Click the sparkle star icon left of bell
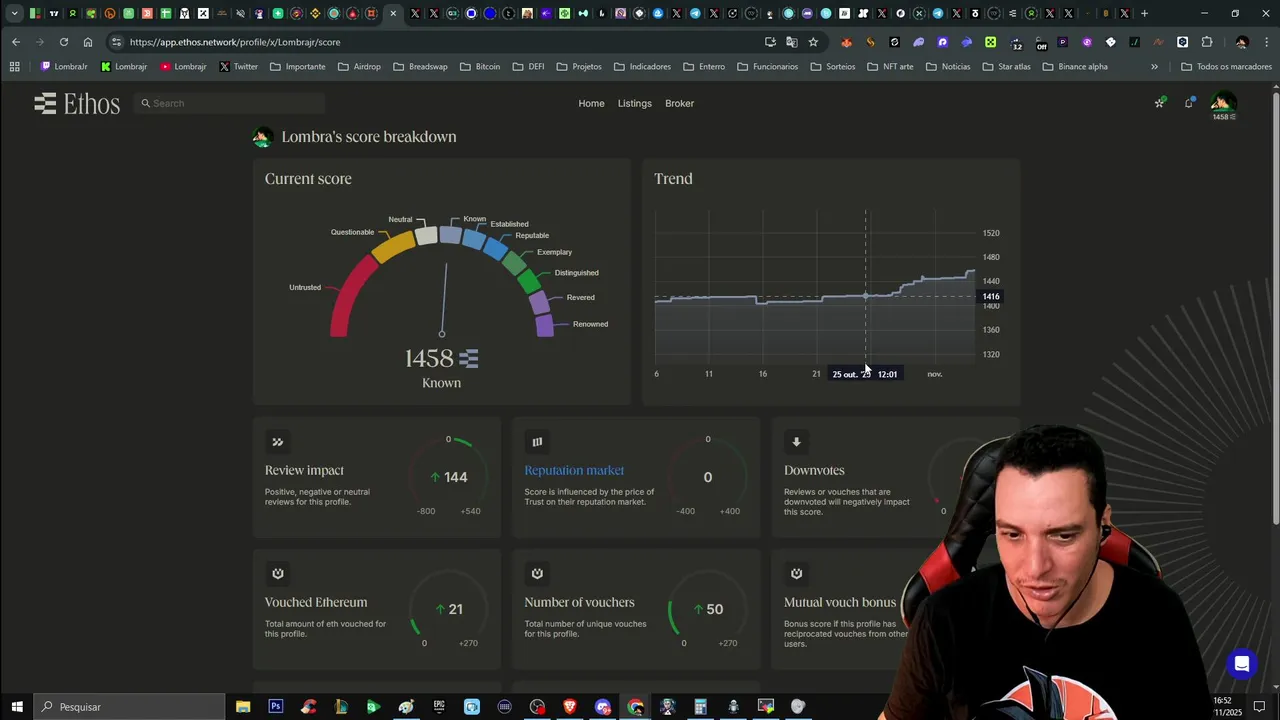 pos(1160,102)
